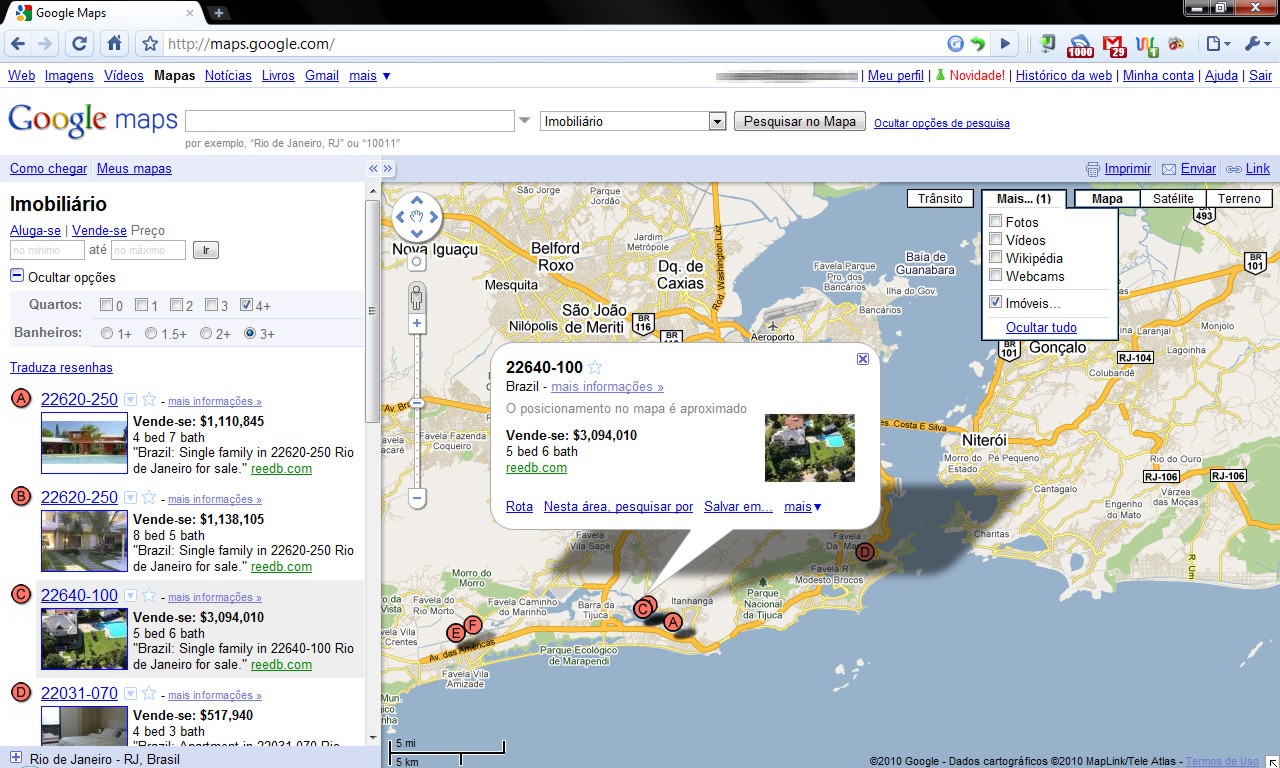Click the zoom slider handle on the map
This screenshot has width=1280, height=768.
coord(417,403)
